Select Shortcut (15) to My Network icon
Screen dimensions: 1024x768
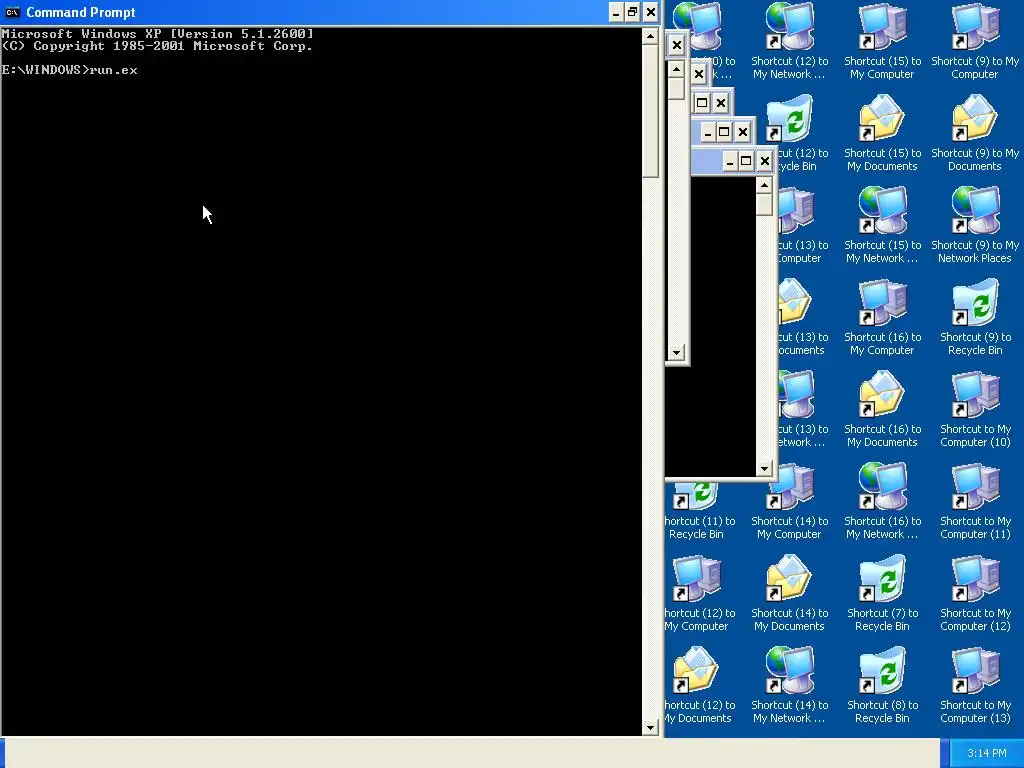pyautogui.click(x=882, y=225)
